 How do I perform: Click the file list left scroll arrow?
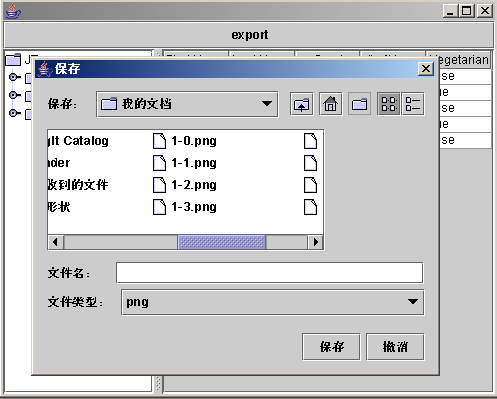[56, 242]
